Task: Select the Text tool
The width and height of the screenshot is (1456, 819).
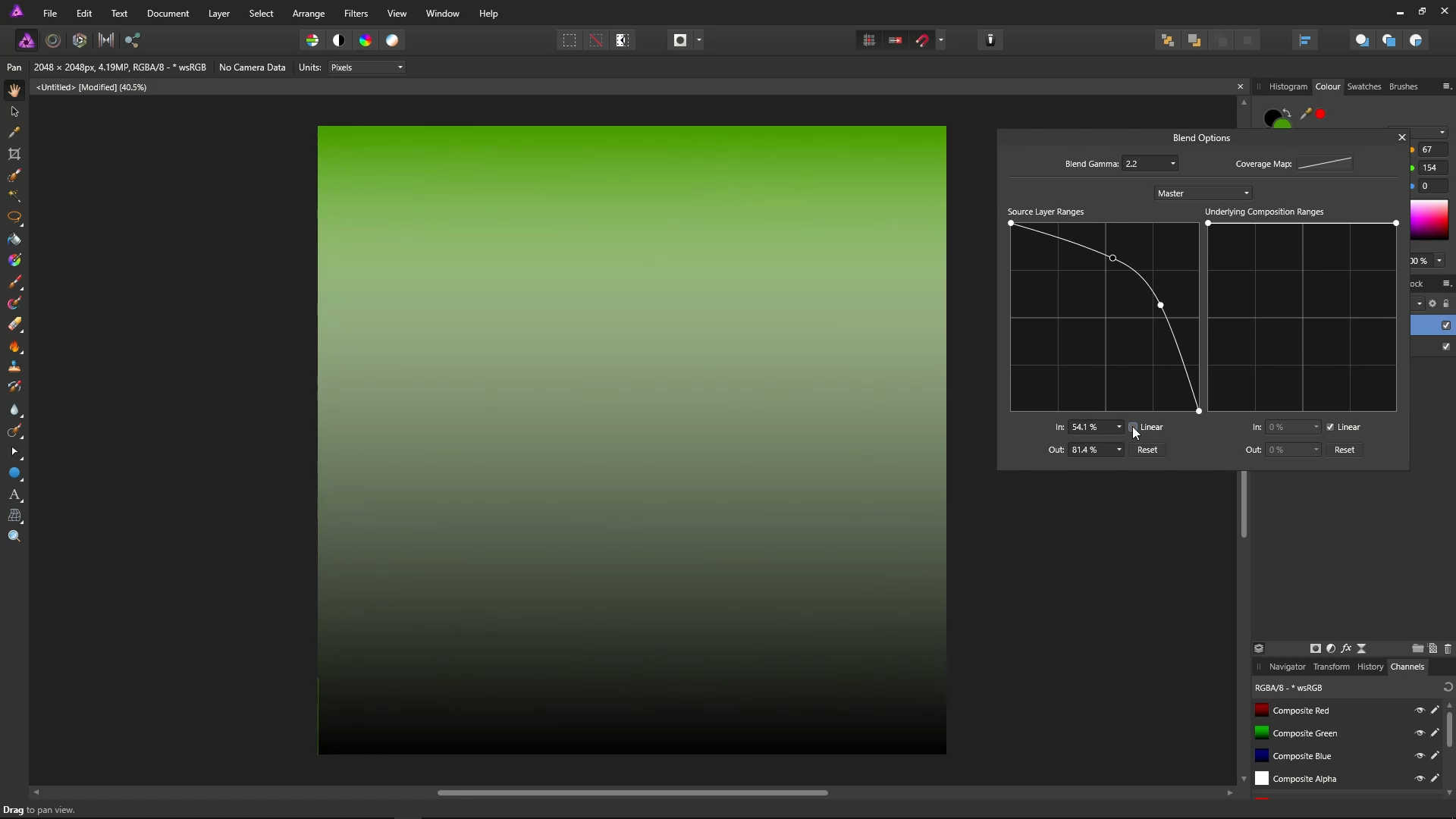Action: [14, 494]
